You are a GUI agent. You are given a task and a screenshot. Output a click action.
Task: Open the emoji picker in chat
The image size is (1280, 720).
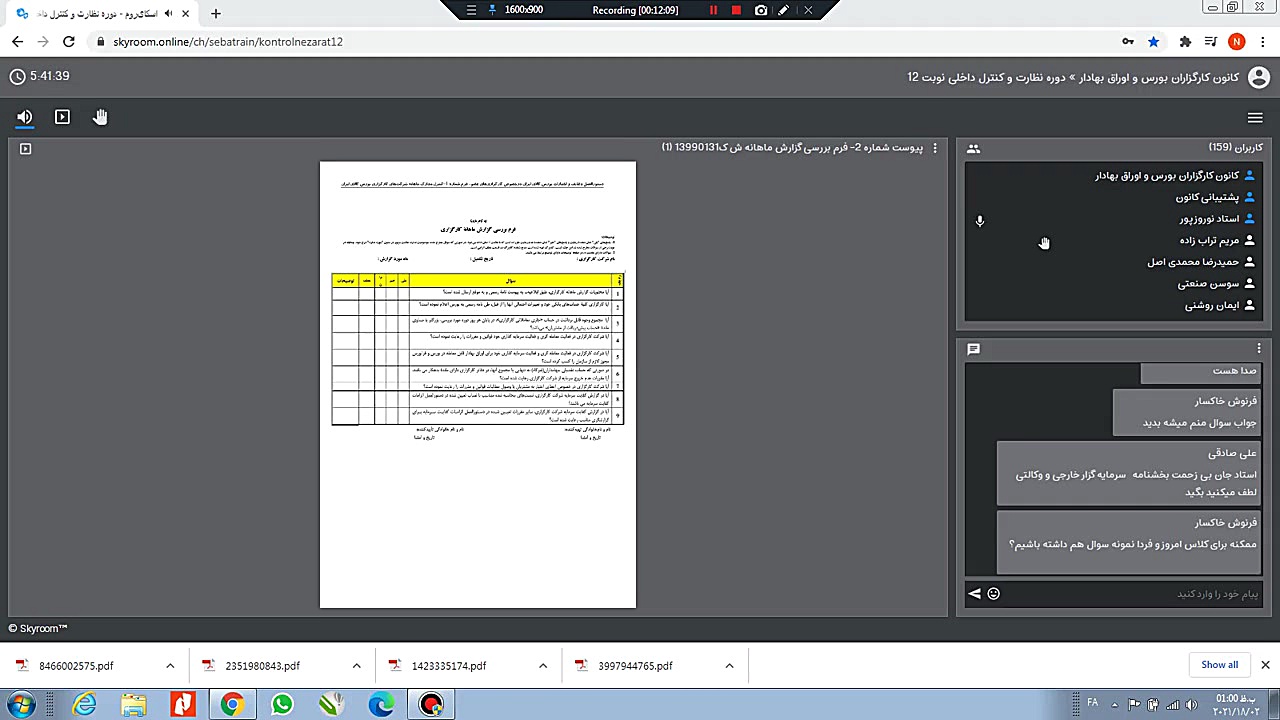coord(993,594)
